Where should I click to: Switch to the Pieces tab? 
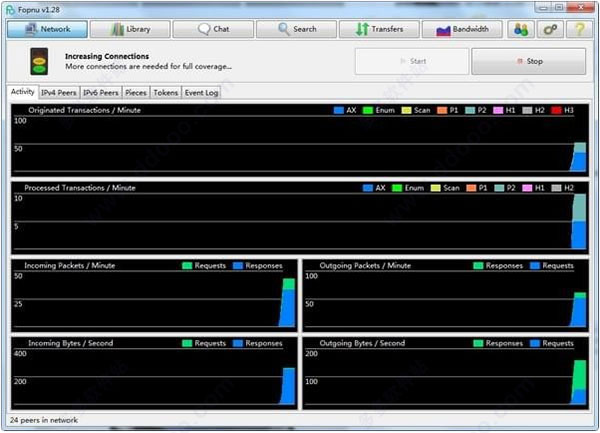pyautogui.click(x=136, y=93)
